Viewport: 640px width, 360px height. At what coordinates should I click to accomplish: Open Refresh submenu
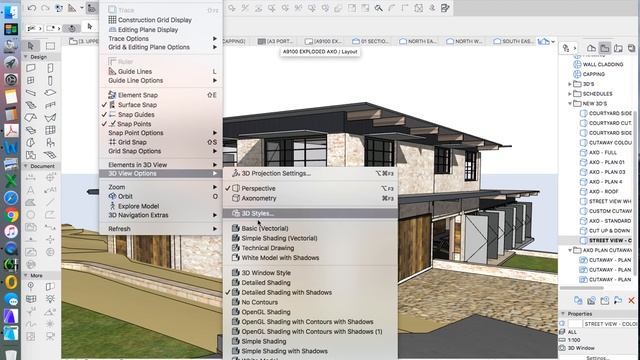(x=161, y=229)
